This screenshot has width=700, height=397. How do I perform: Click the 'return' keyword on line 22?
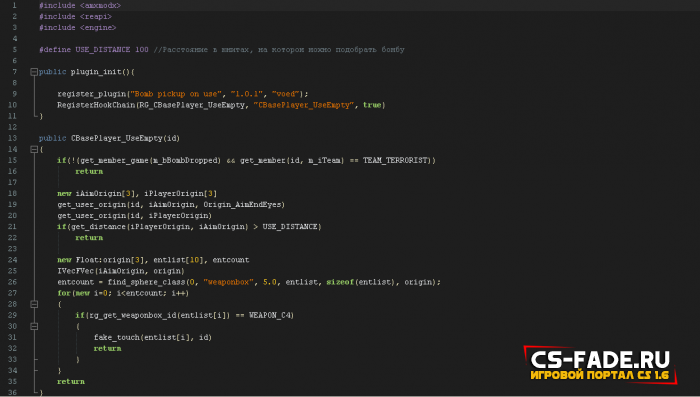coord(89,238)
